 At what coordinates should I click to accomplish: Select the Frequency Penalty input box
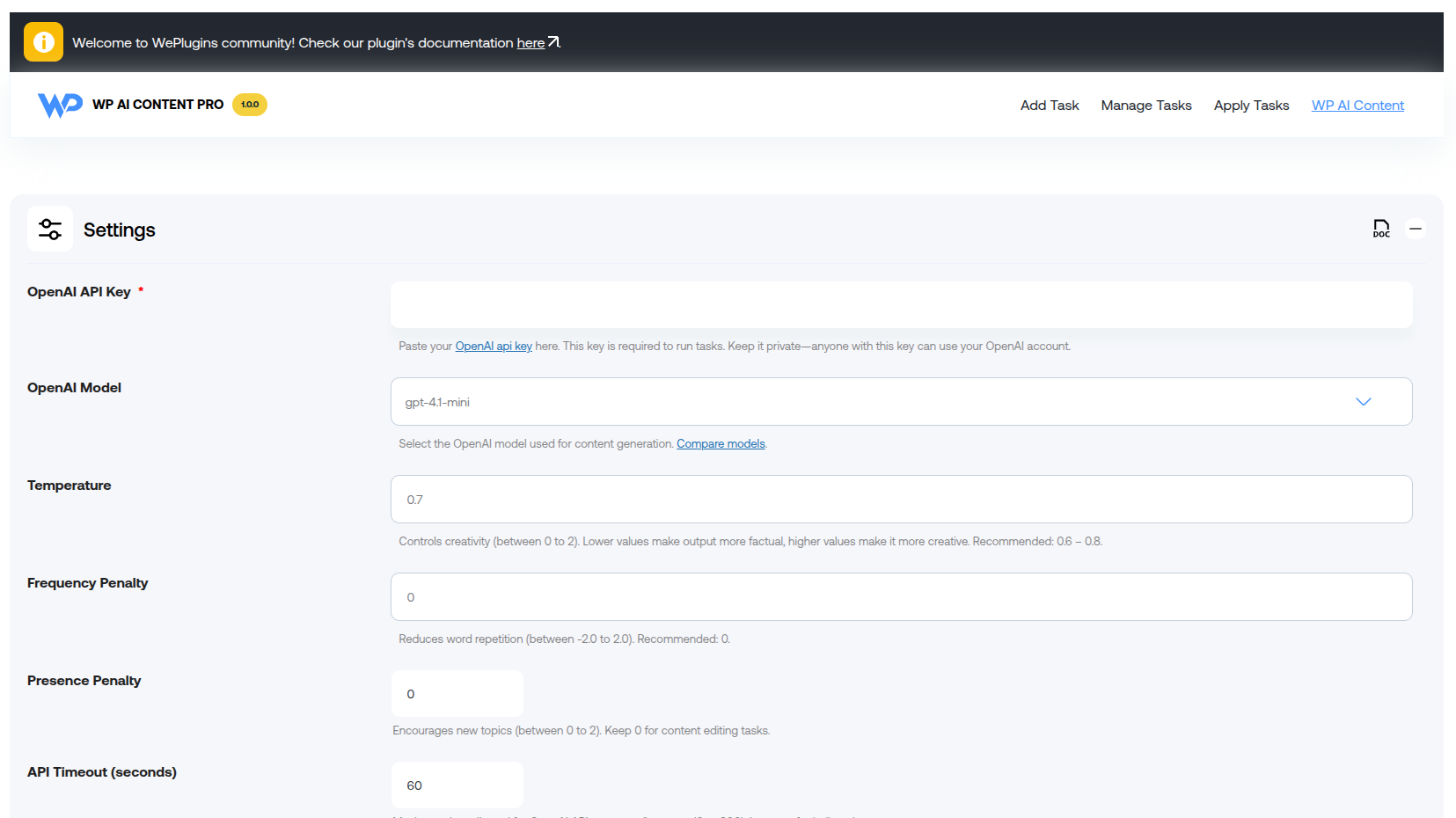[901, 597]
